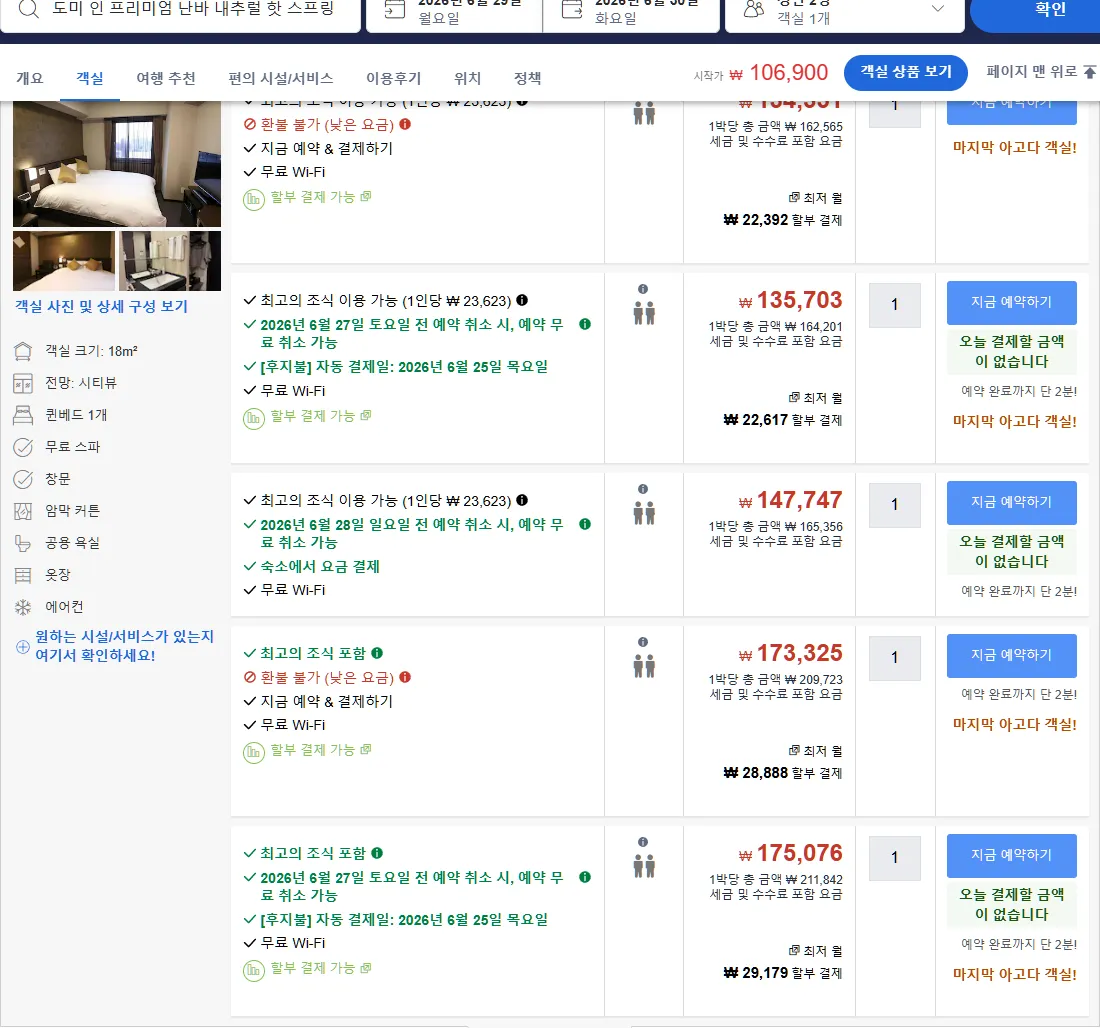The height and width of the screenshot is (1028, 1100).
Task: Click the red info icon on the non-refundable ₩173,325 rate
Action: [405, 677]
